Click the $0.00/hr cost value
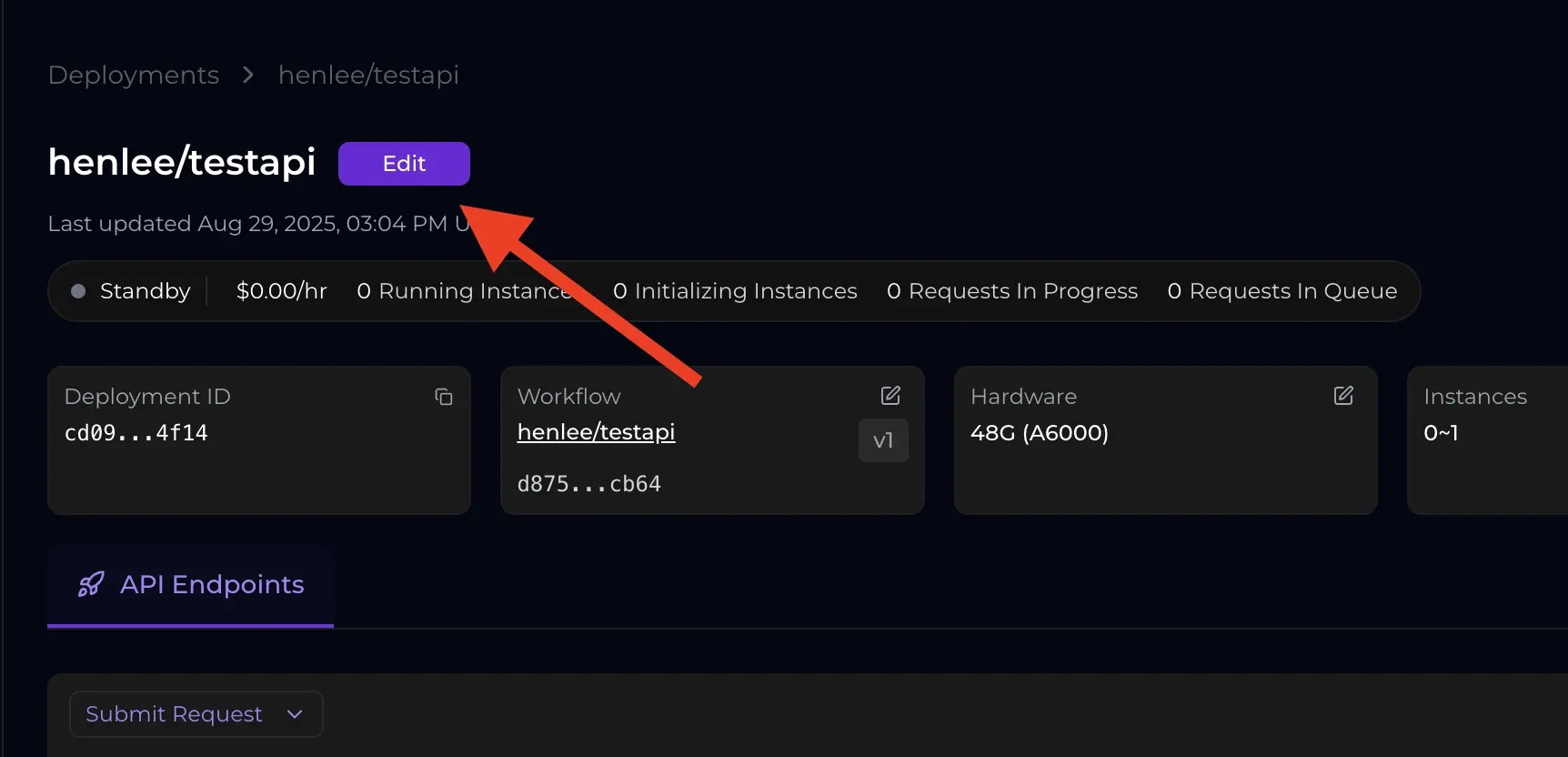Screen dimensions: 1568x757 tap(281, 291)
